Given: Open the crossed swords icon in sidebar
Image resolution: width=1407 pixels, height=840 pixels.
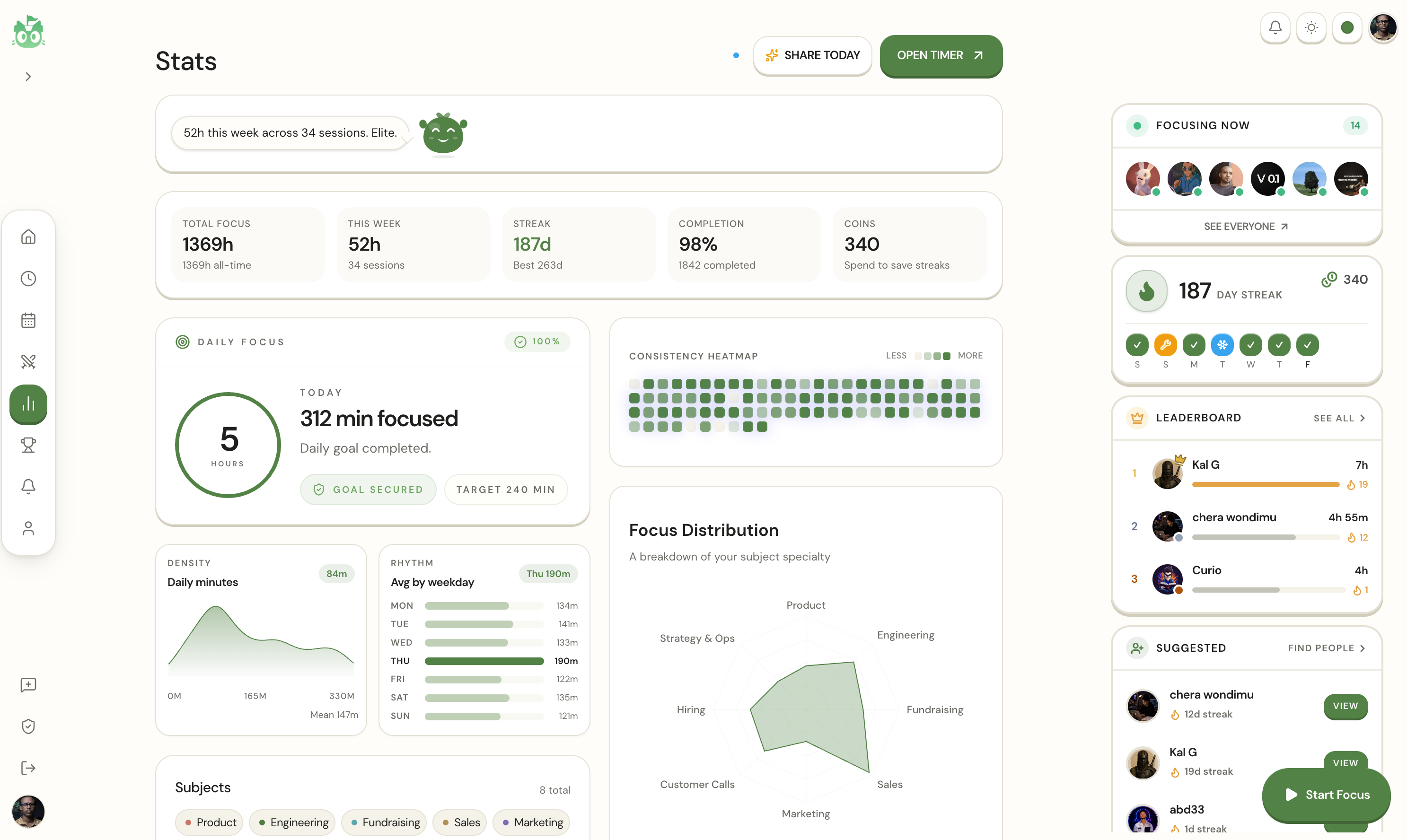Looking at the screenshot, I should tap(28, 362).
